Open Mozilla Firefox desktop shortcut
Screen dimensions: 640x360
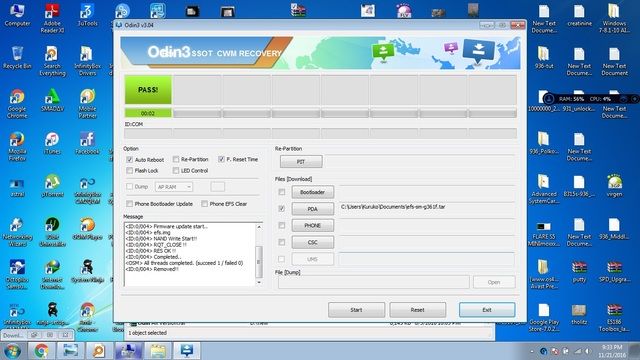(17, 147)
